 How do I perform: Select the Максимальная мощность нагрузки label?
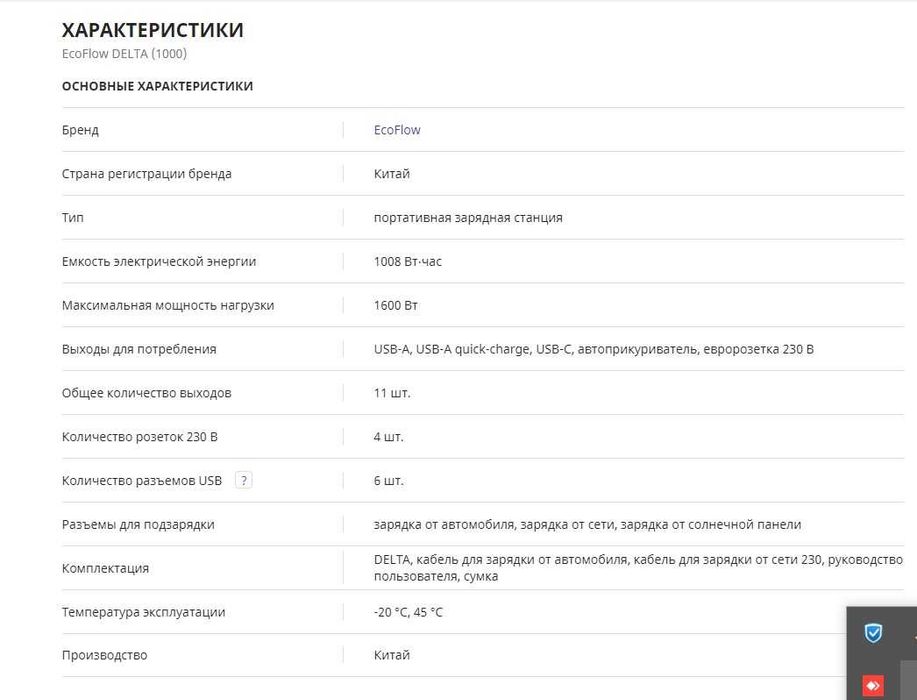167,305
